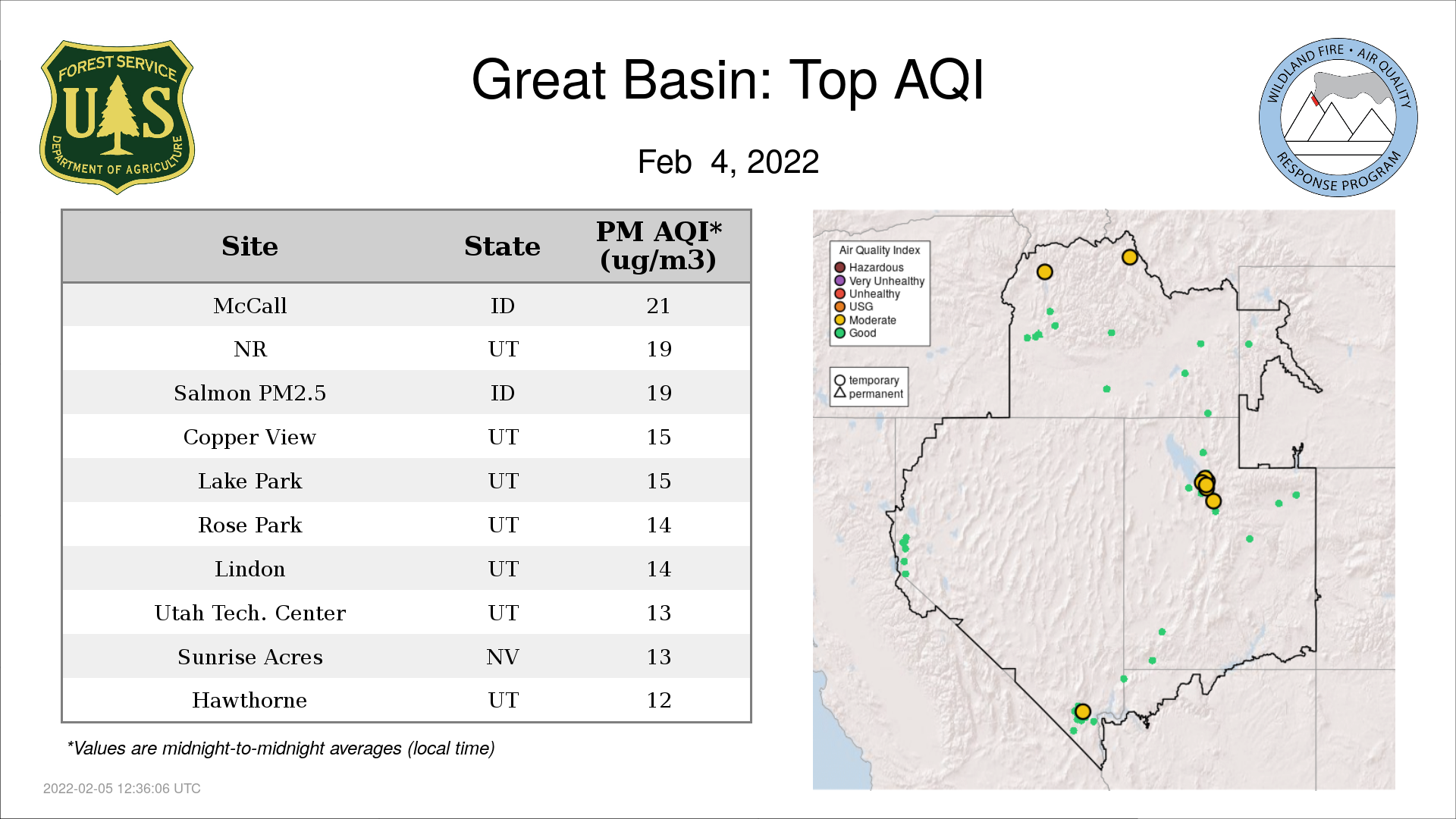The width and height of the screenshot is (1456, 819).
Task: Click the AQI value 14 for Rose Park
Action: (658, 525)
